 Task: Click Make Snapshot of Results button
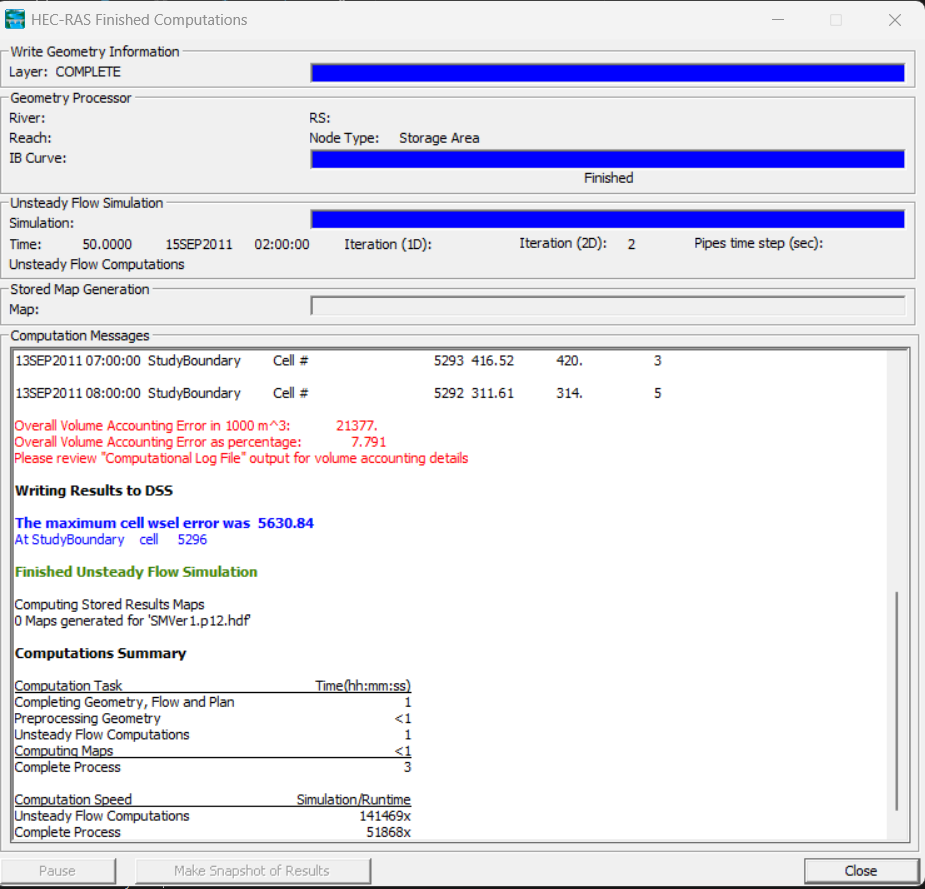click(252, 871)
